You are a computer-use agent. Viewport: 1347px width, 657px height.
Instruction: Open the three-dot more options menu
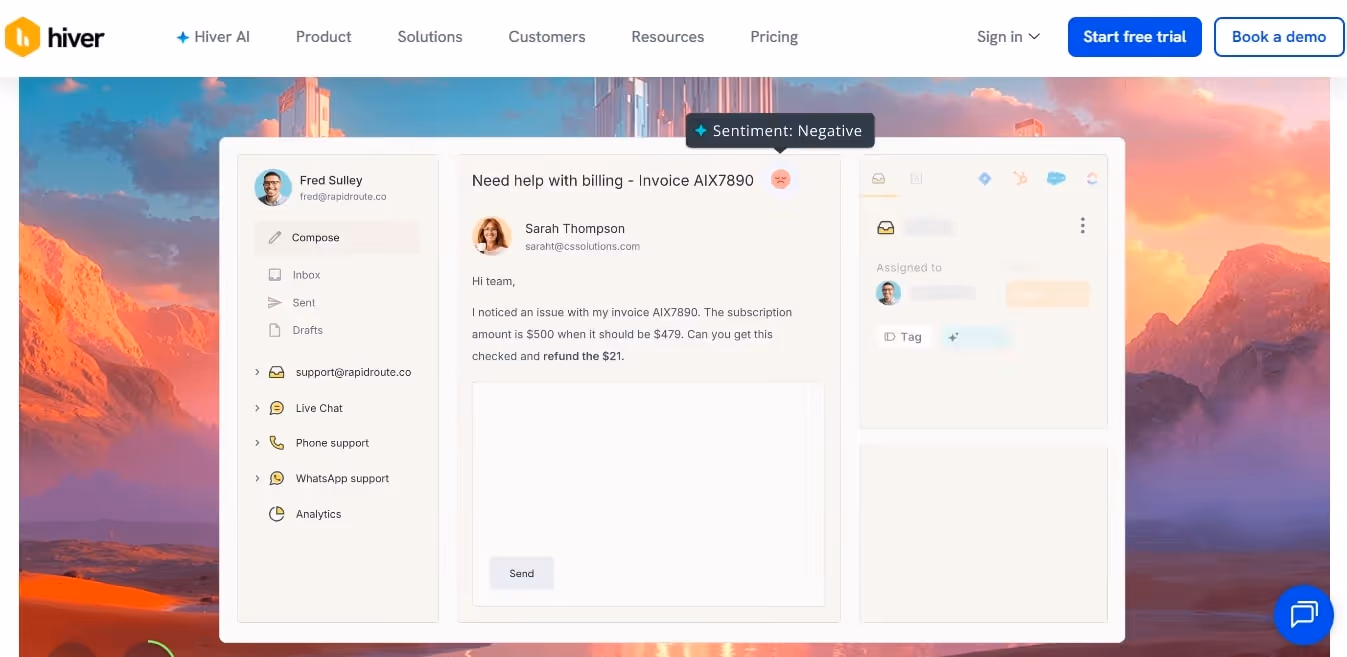coord(1082,226)
